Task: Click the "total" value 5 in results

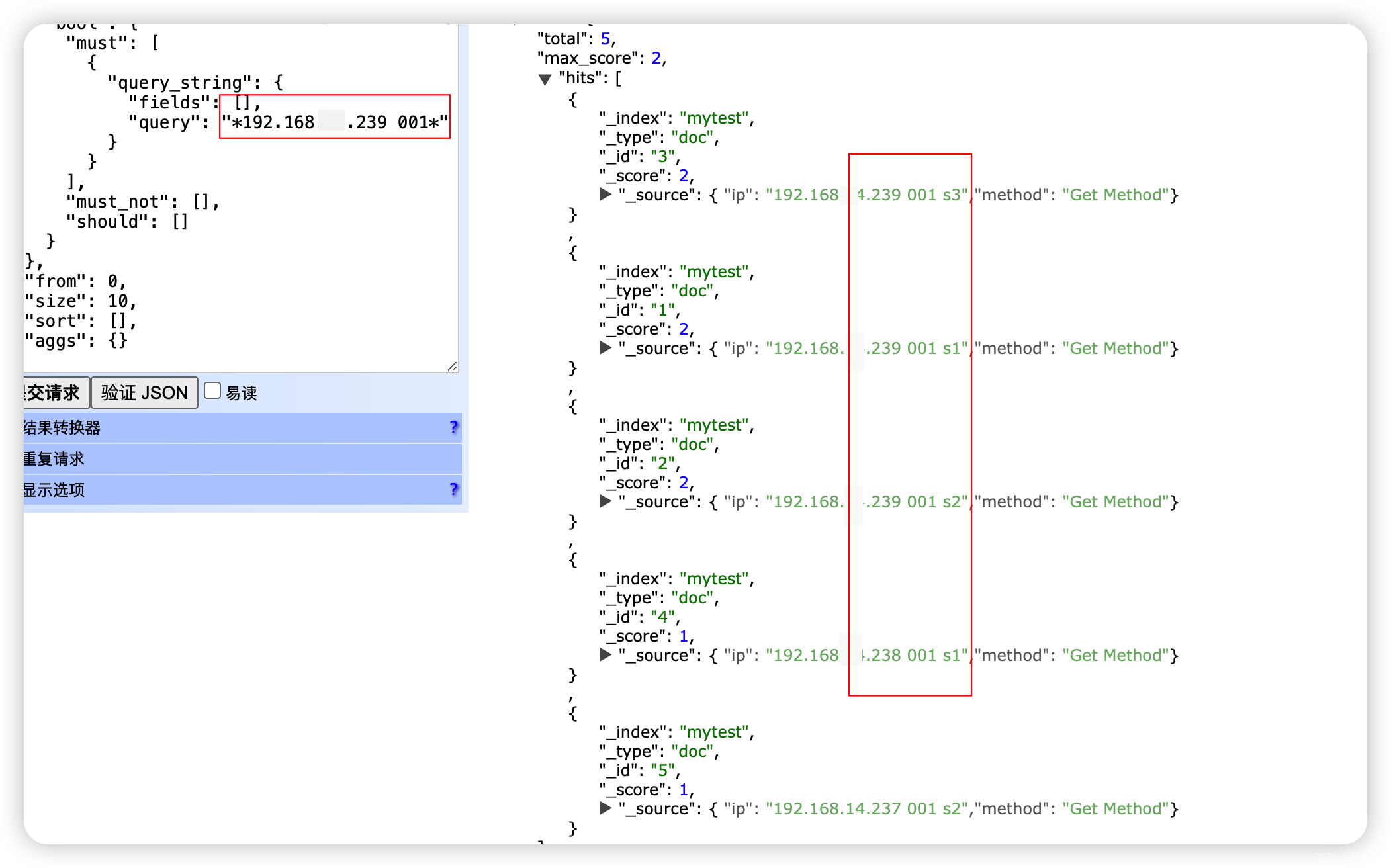Action: (605, 39)
